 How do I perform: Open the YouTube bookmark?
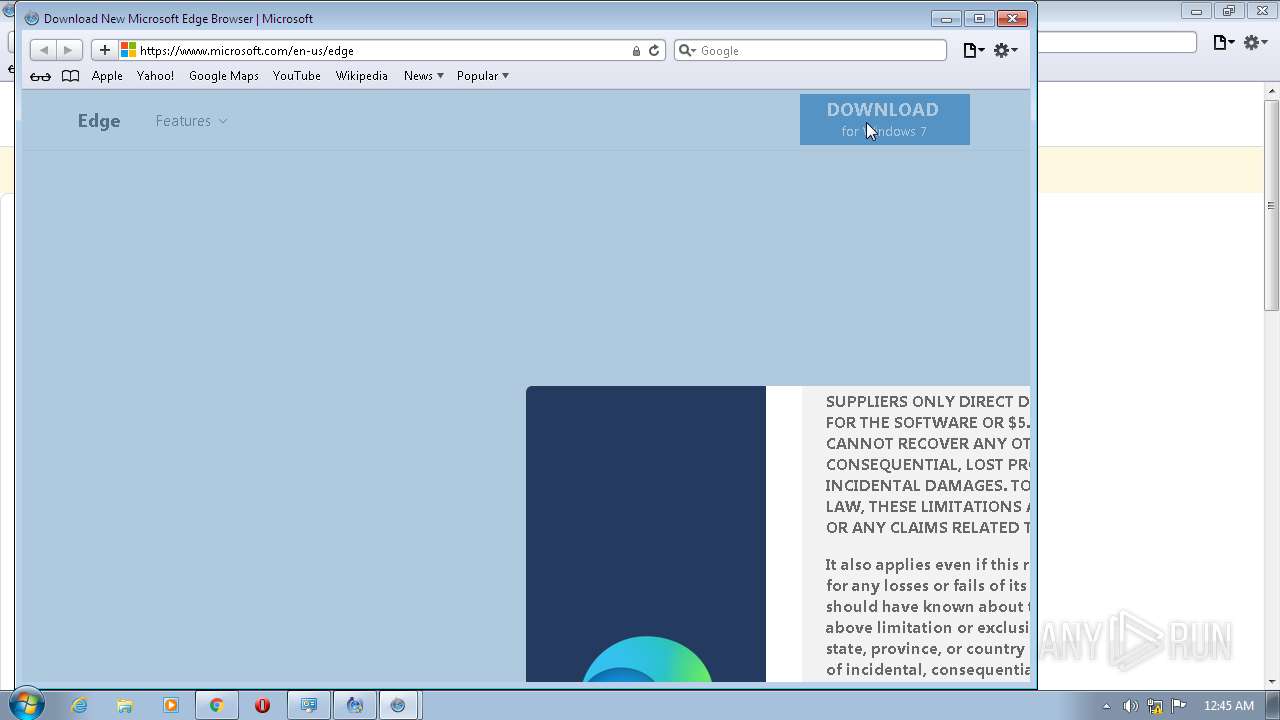pyautogui.click(x=297, y=76)
